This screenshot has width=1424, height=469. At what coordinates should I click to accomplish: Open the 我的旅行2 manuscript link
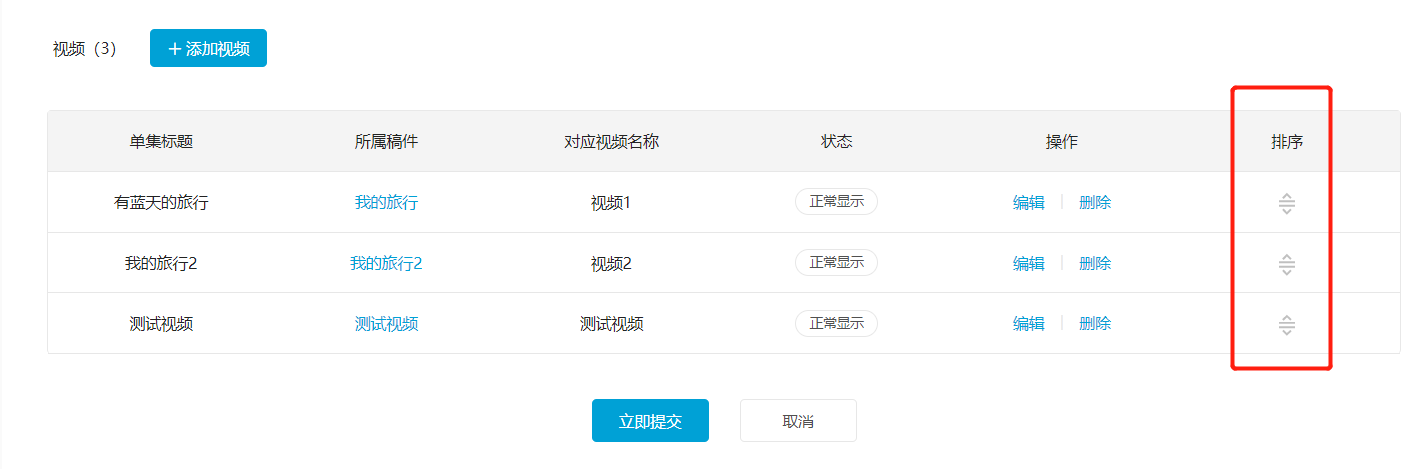click(386, 263)
